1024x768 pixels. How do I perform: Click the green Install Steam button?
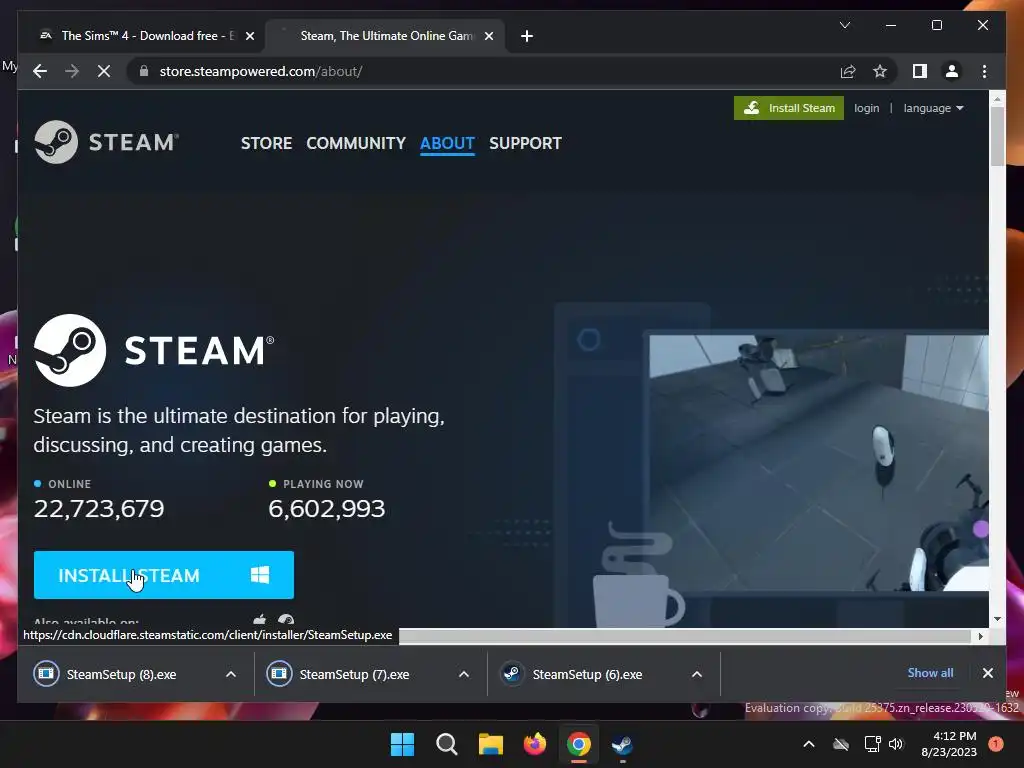789,108
